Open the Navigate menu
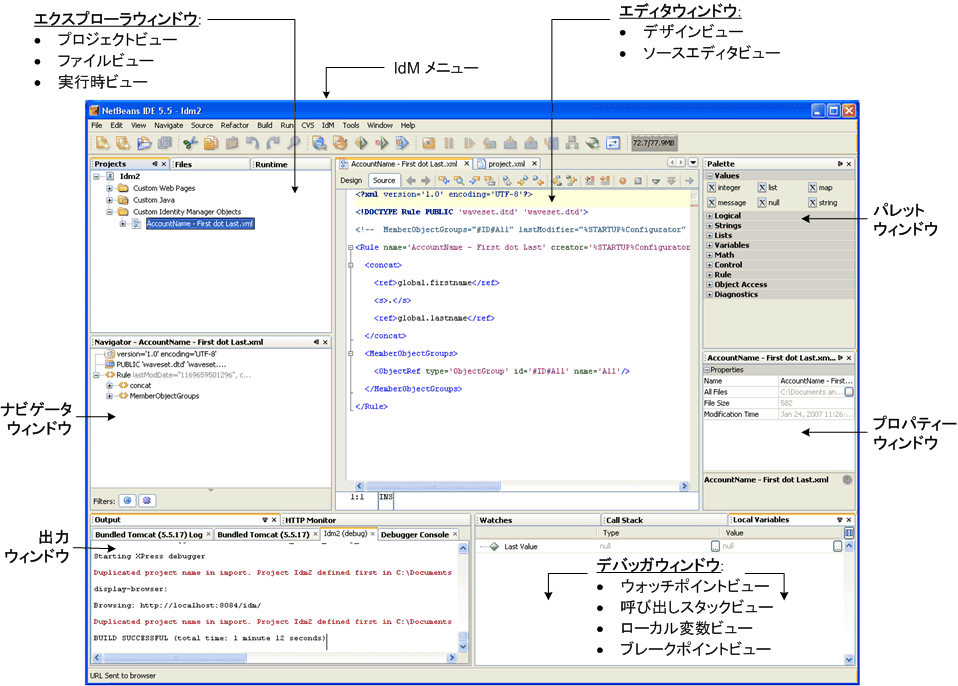The height and width of the screenshot is (686, 958). click(169, 125)
